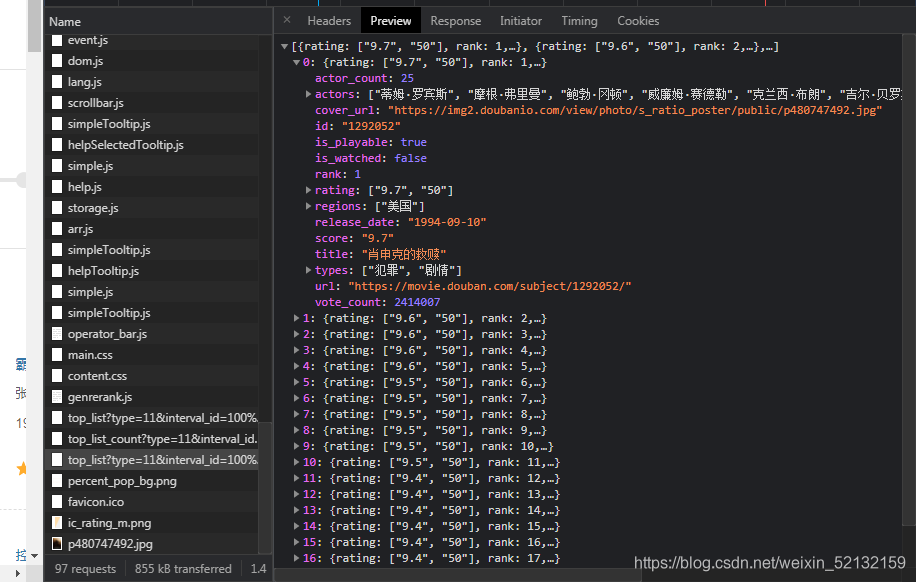Expand the actors array

tap(308, 94)
